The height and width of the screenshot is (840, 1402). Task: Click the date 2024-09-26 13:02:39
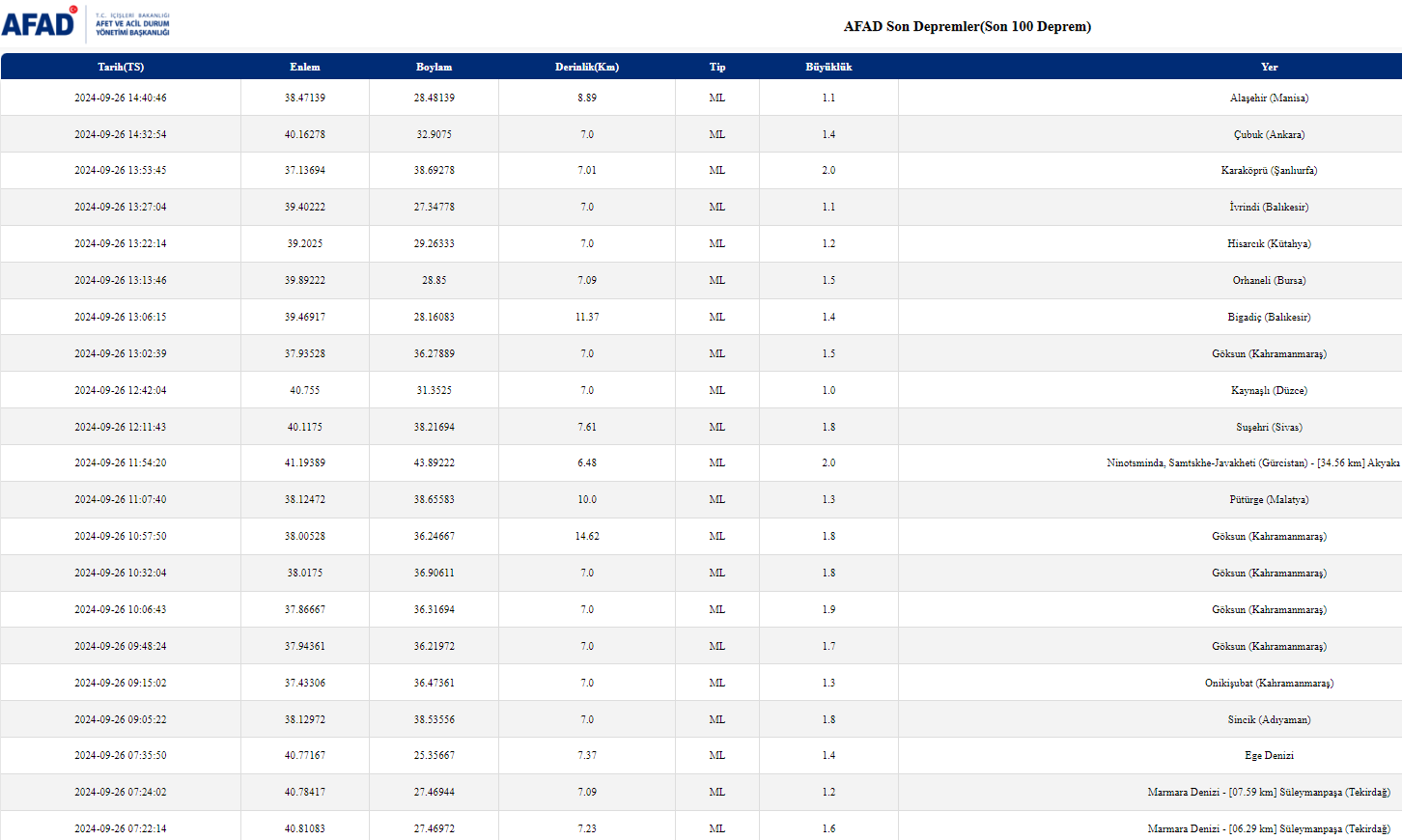121,353
